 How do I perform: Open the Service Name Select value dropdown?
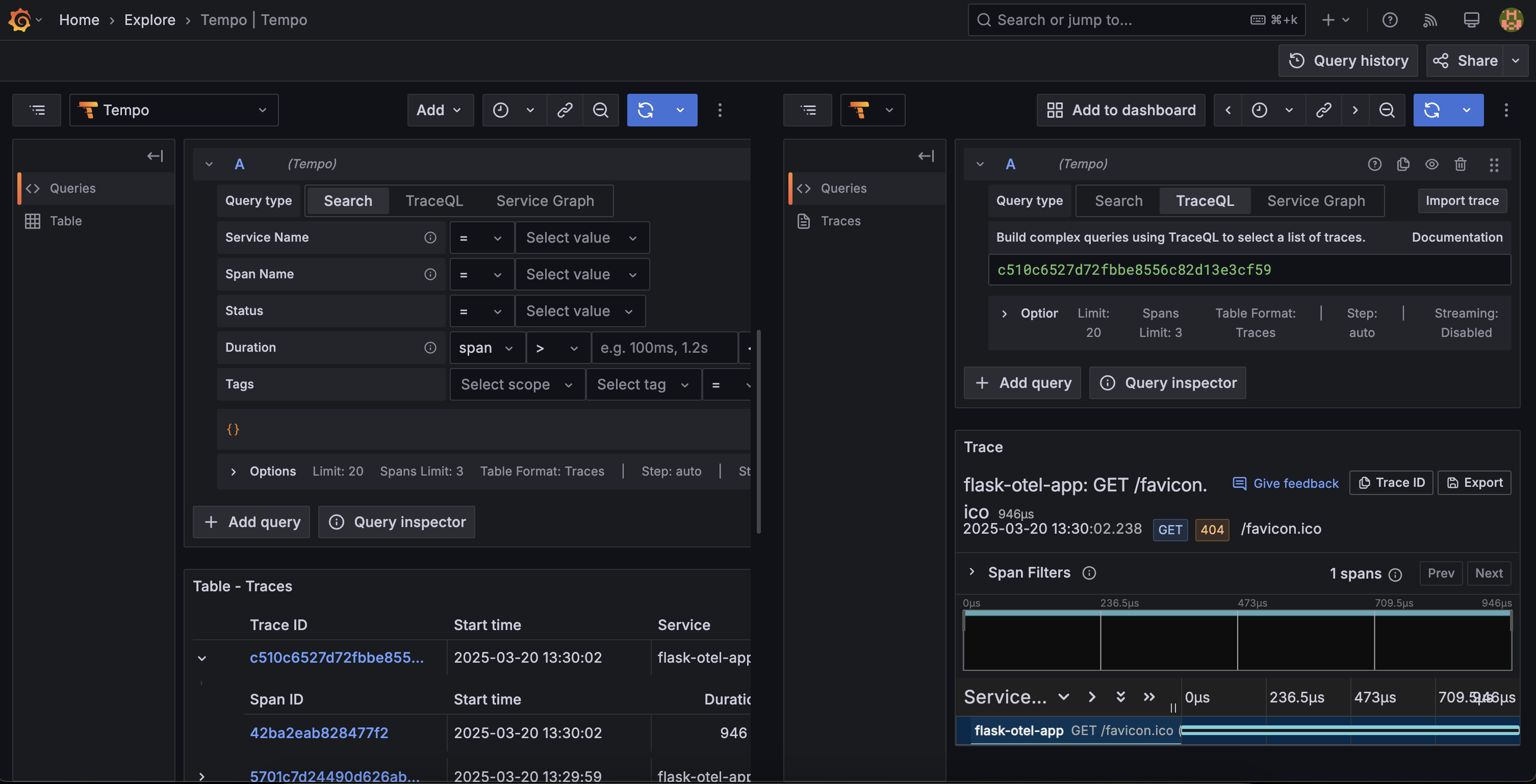(x=581, y=237)
